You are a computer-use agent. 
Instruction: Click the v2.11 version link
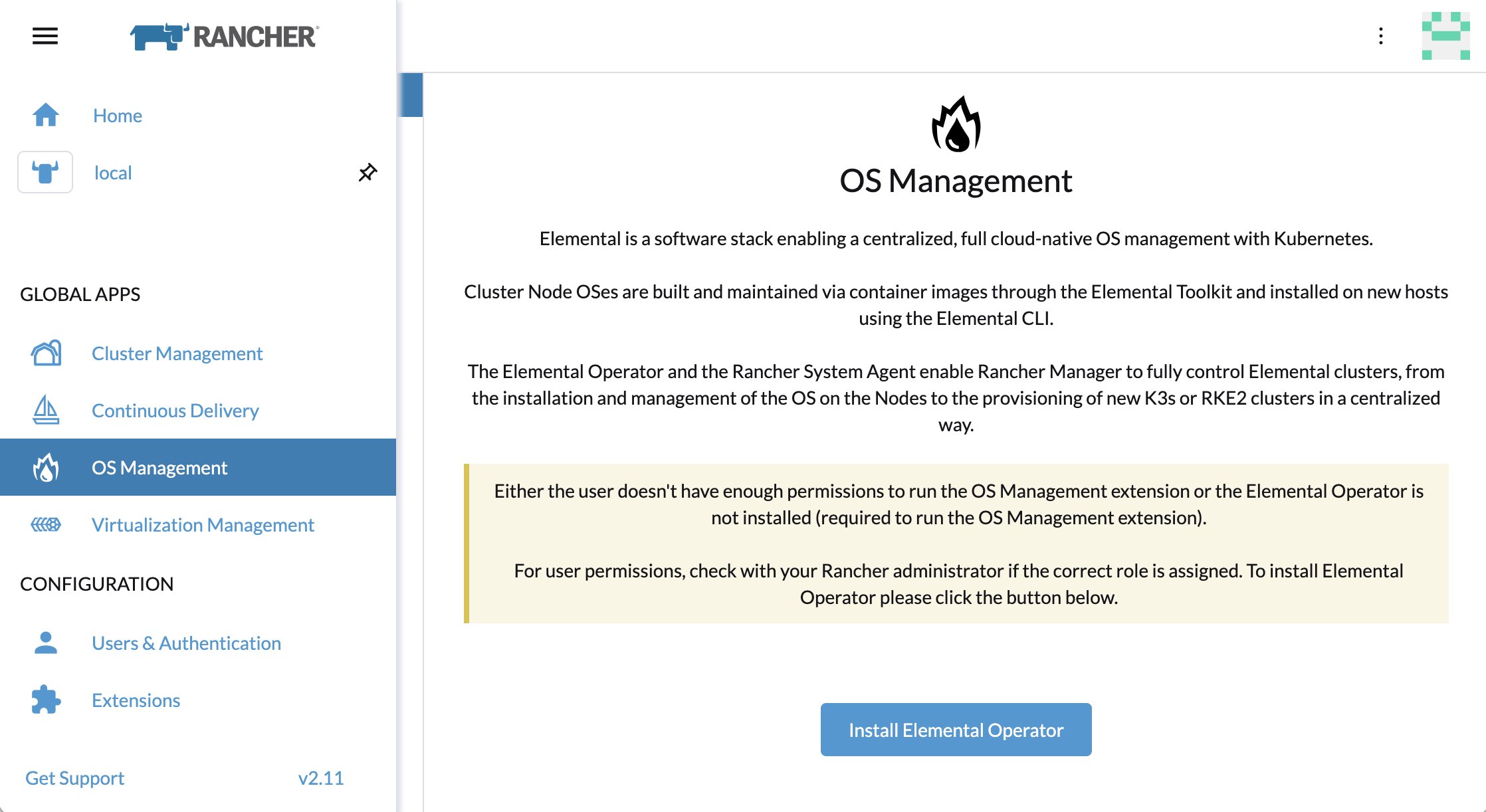[320, 777]
